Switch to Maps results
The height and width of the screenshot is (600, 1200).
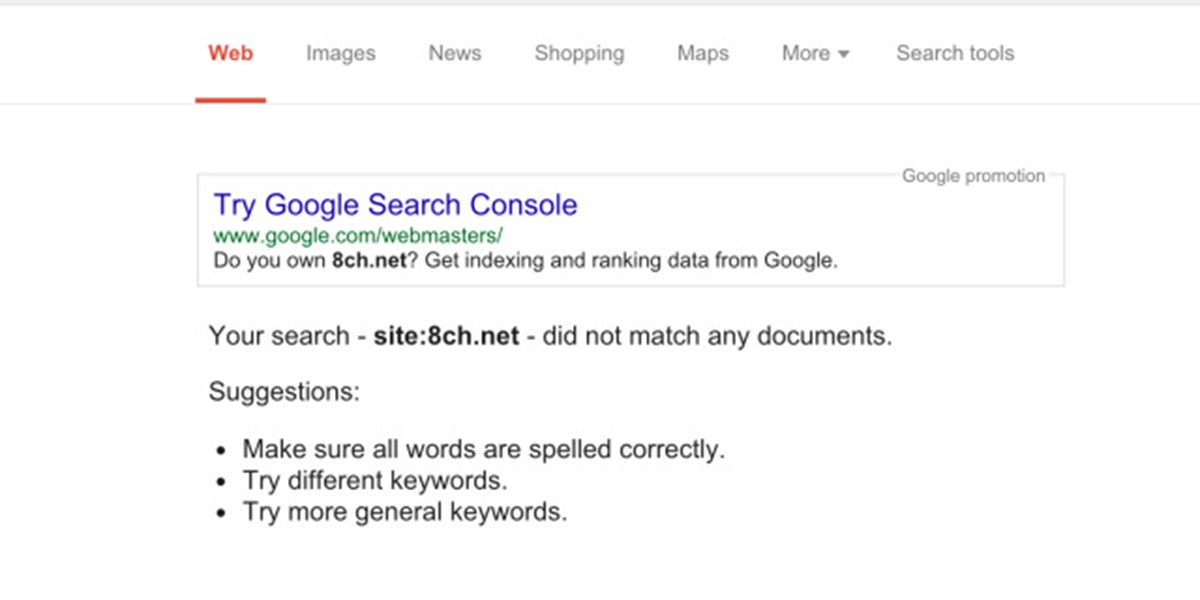point(703,54)
